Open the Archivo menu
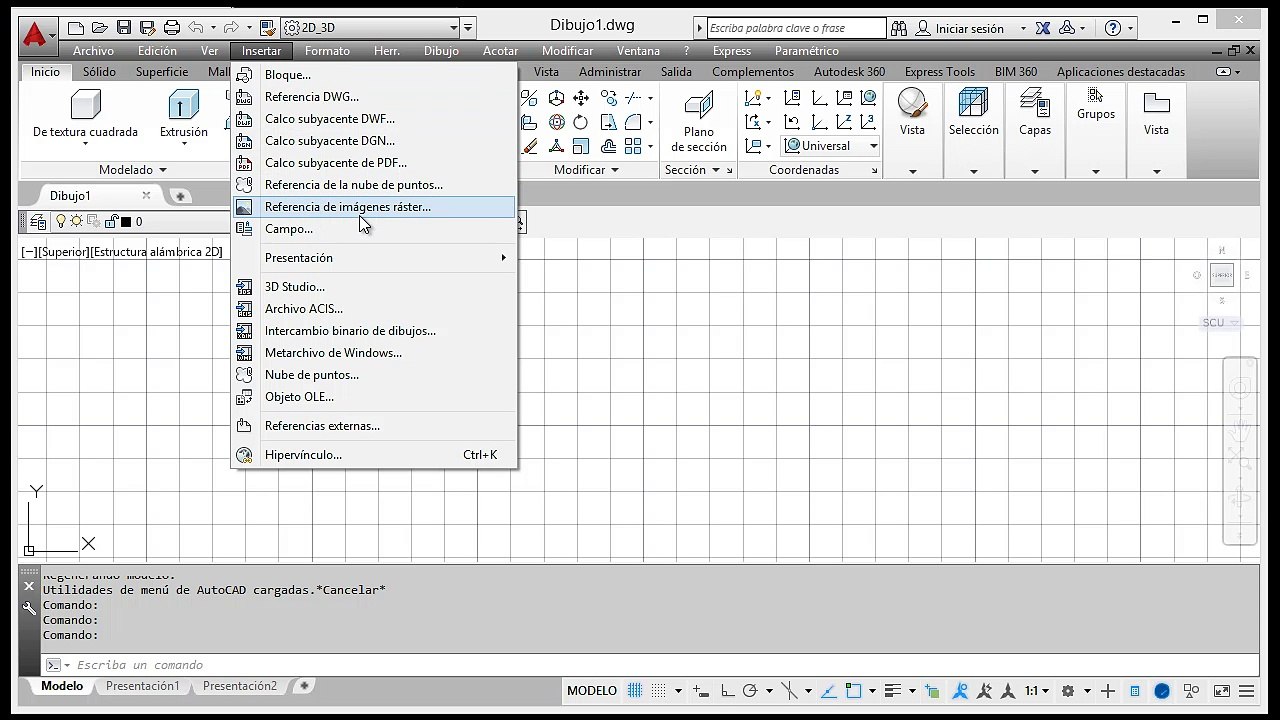The height and width of the screenshot is (720, 1280). click(94, 51)
